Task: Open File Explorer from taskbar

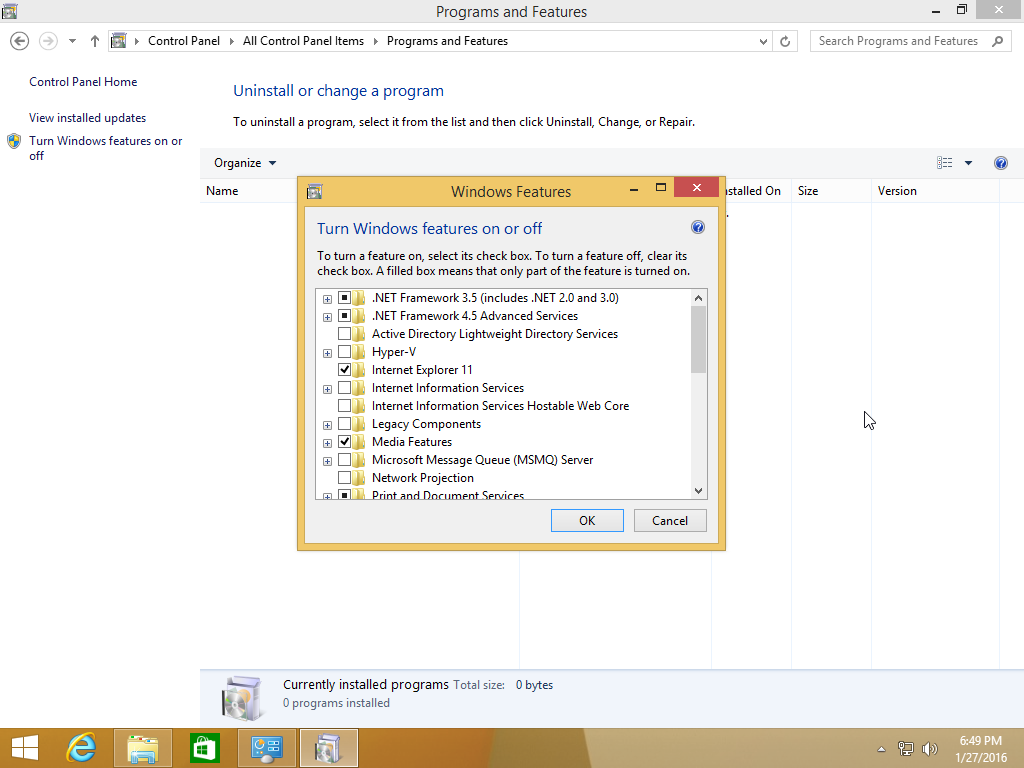Action: point(142,748)
